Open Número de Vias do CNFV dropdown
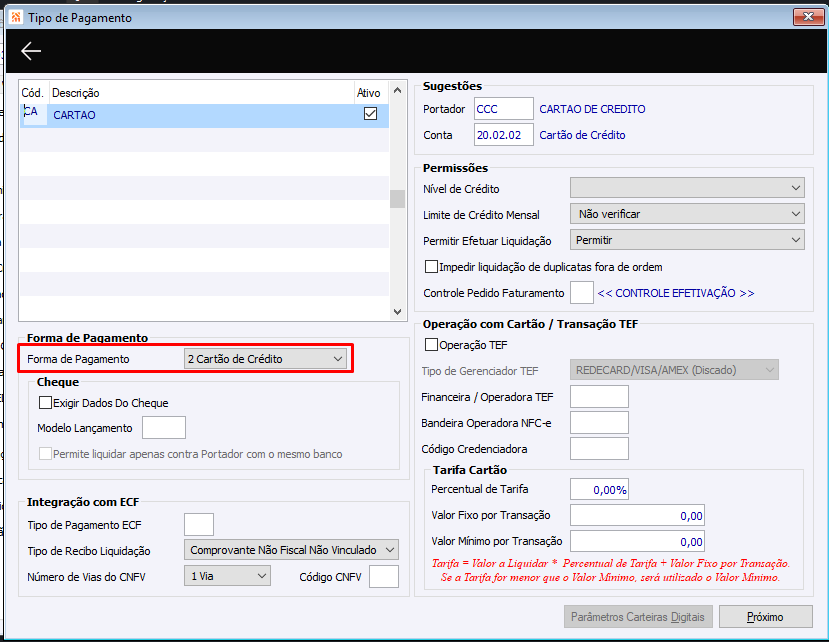This screenshot has width=829, height=642. pyautogui.click(x=227, y=576)
